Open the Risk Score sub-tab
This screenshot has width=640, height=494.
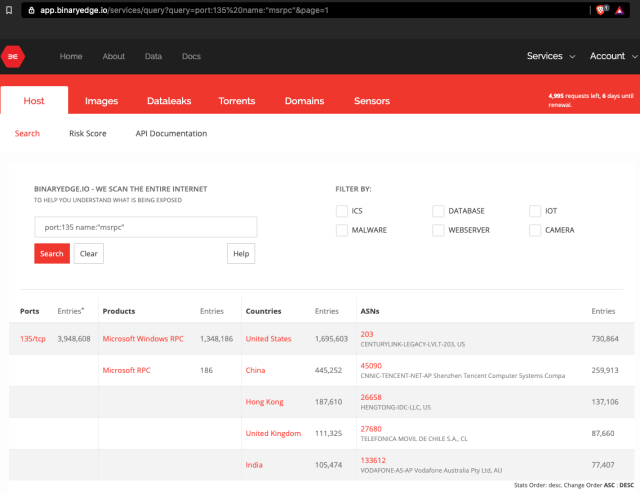[88, 134]
